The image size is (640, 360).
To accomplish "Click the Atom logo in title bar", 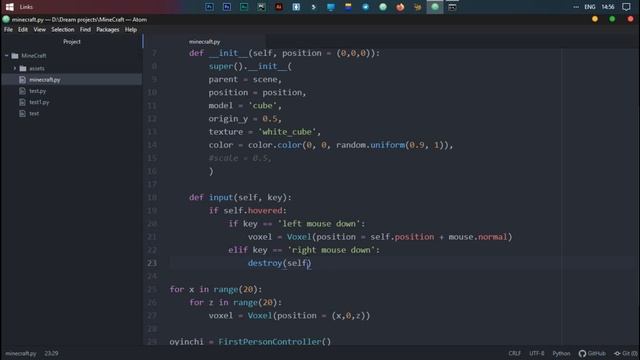I will coord(6,19).
